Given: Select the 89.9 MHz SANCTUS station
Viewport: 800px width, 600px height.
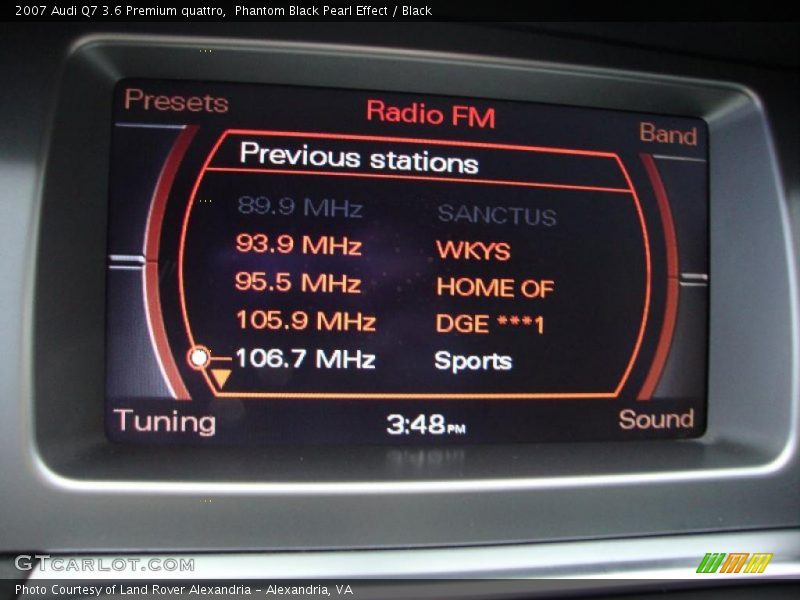Looking at the screenshot, I should (397, 210).
